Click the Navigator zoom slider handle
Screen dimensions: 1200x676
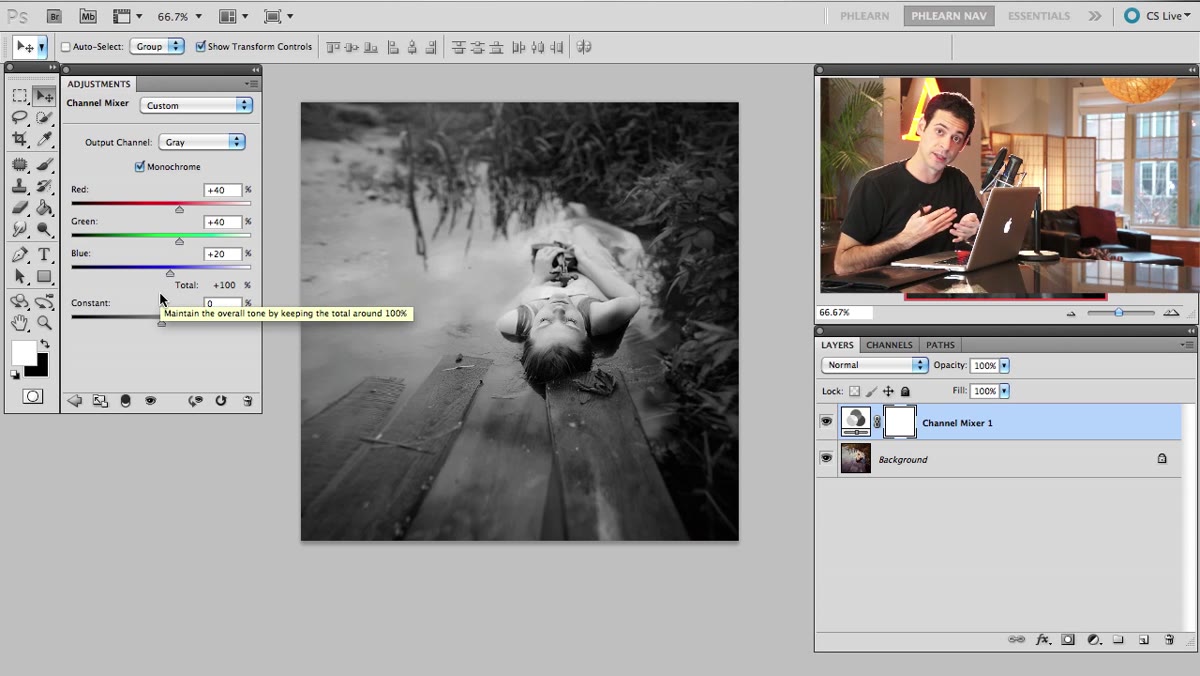point(1119,313)
